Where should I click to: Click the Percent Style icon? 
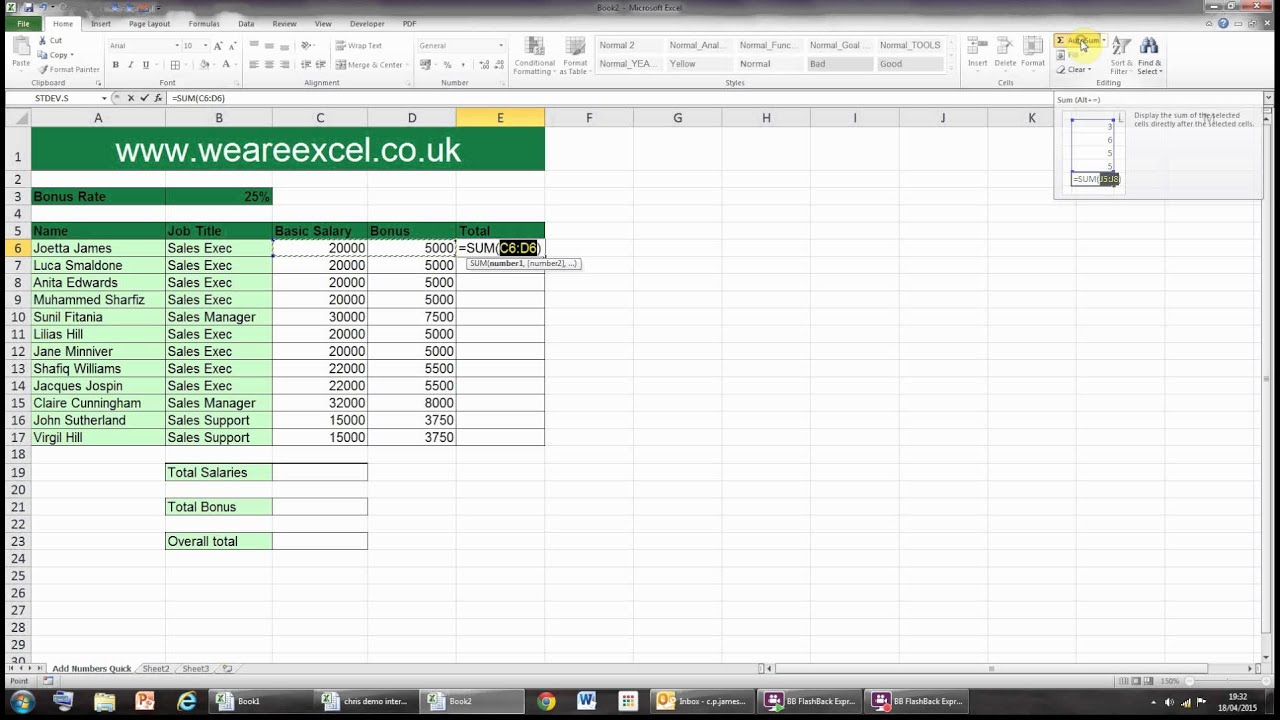(447, 65)
